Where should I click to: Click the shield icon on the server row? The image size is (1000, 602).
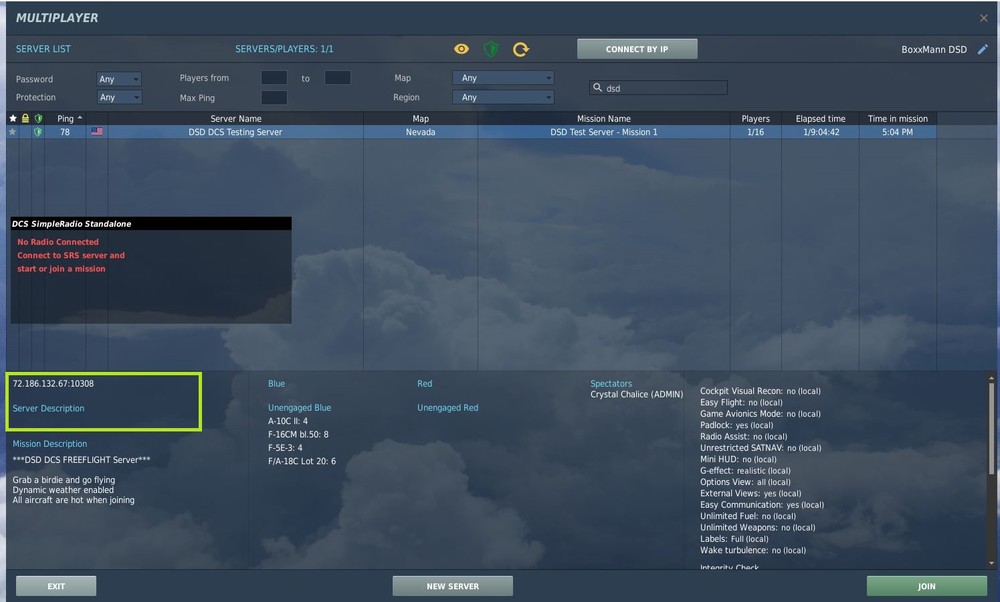click(x=37, y=131)
